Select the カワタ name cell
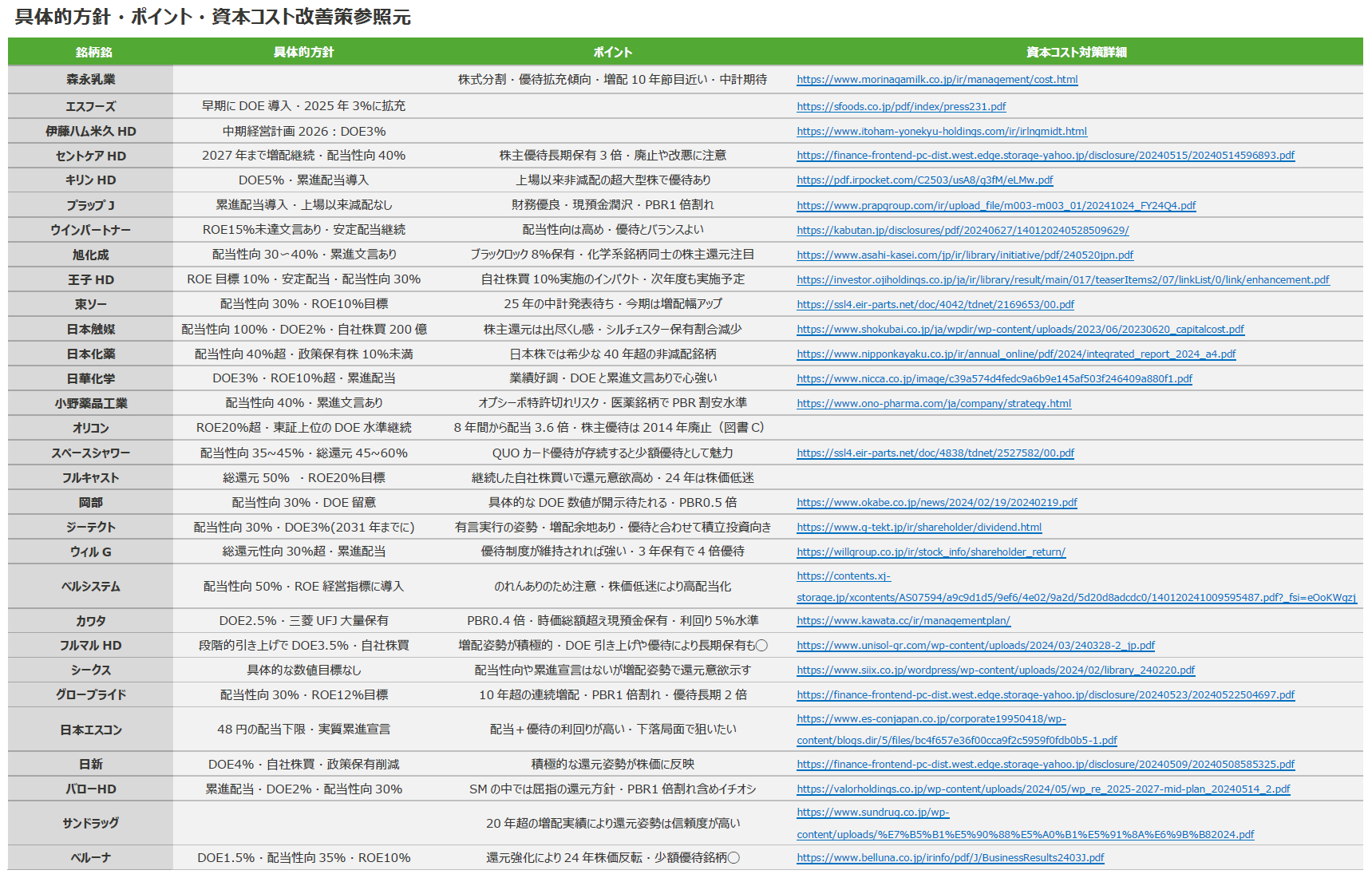This screenshot has width=1372, height=878. [x=91, y=621]
